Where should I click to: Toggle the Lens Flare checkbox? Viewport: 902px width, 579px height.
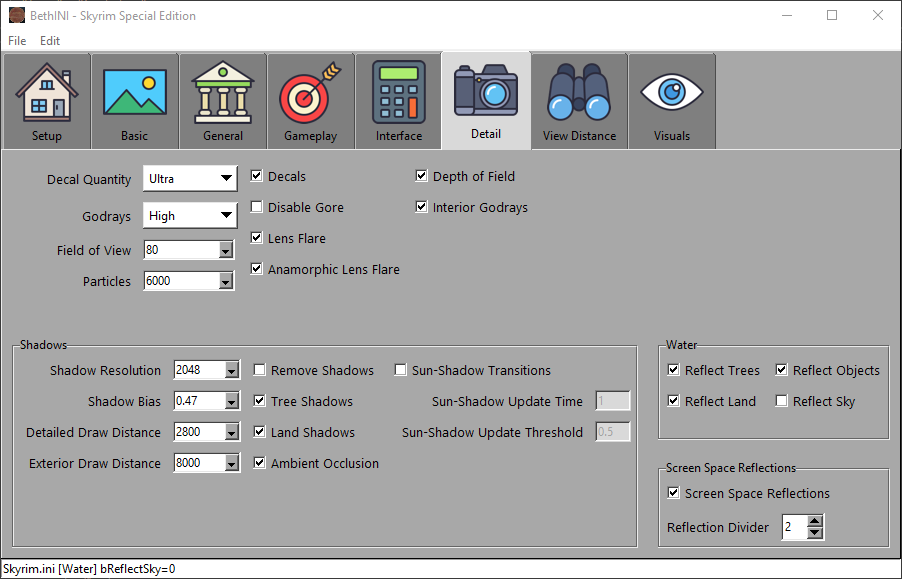point(257,238)
